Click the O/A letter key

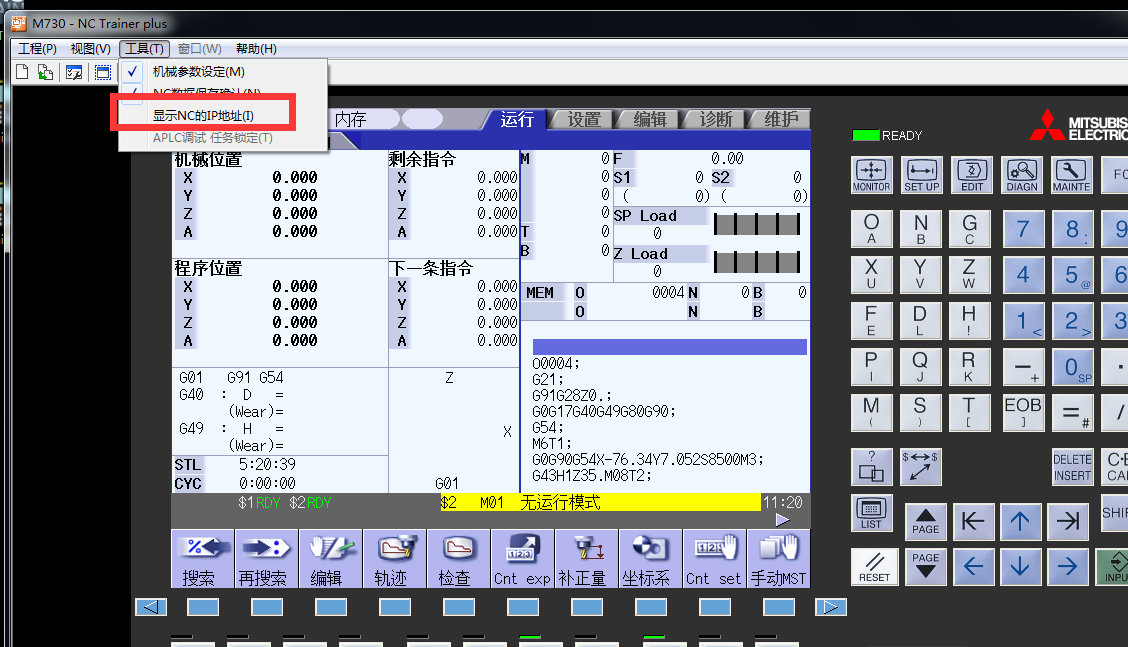coord(871,229)
